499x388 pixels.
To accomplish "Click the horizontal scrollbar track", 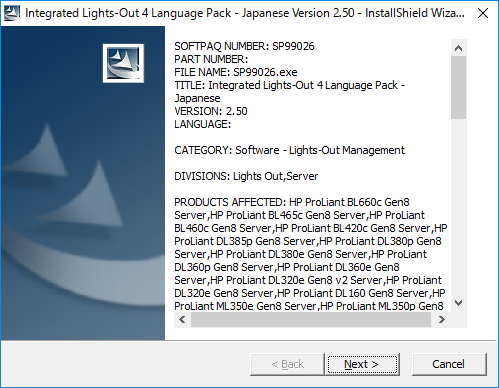I will click(311, 320).
